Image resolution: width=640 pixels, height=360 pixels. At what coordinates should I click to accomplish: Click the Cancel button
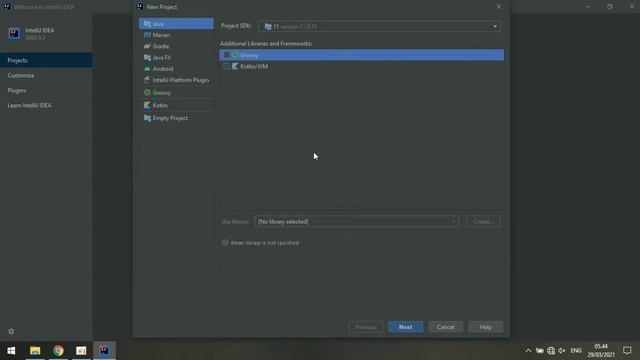point(445,327)
